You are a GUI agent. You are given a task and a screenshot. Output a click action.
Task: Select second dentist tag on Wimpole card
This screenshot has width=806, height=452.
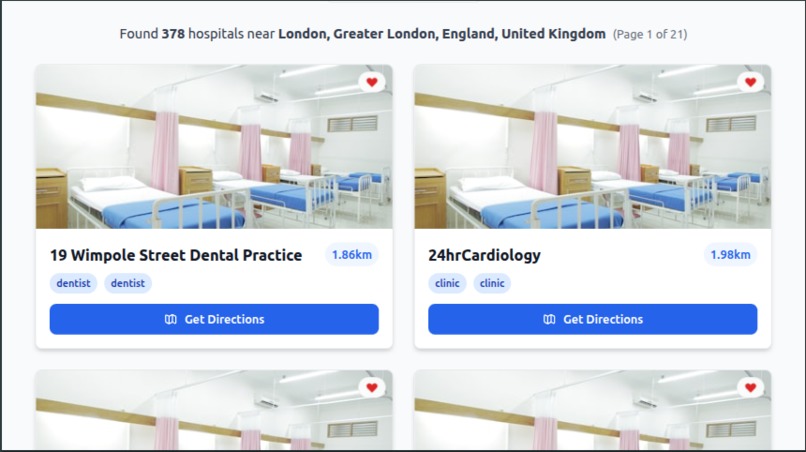coord(127,283)
